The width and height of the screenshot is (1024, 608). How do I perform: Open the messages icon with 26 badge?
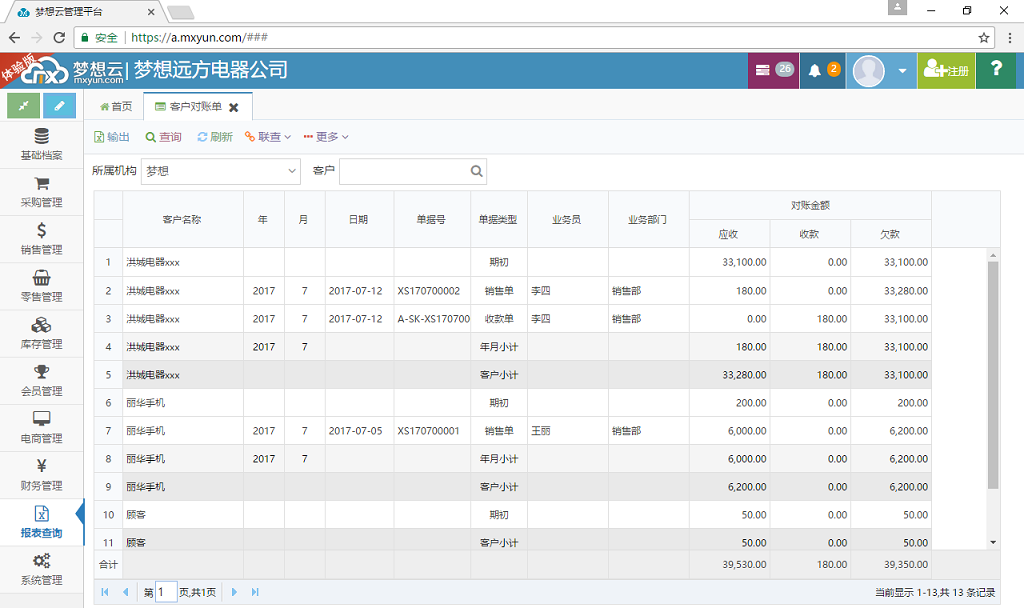pyautogui.click(x=773, y=70)
